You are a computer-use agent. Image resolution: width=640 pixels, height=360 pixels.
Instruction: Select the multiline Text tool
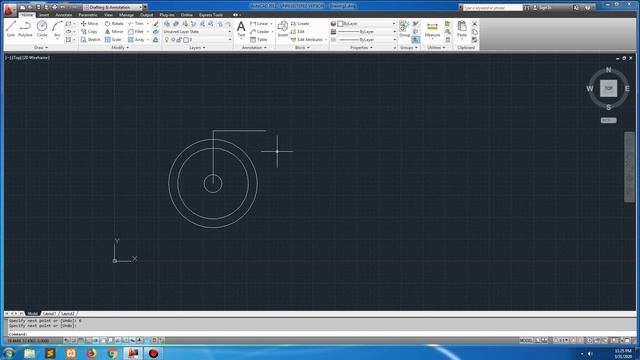[241, 29]
